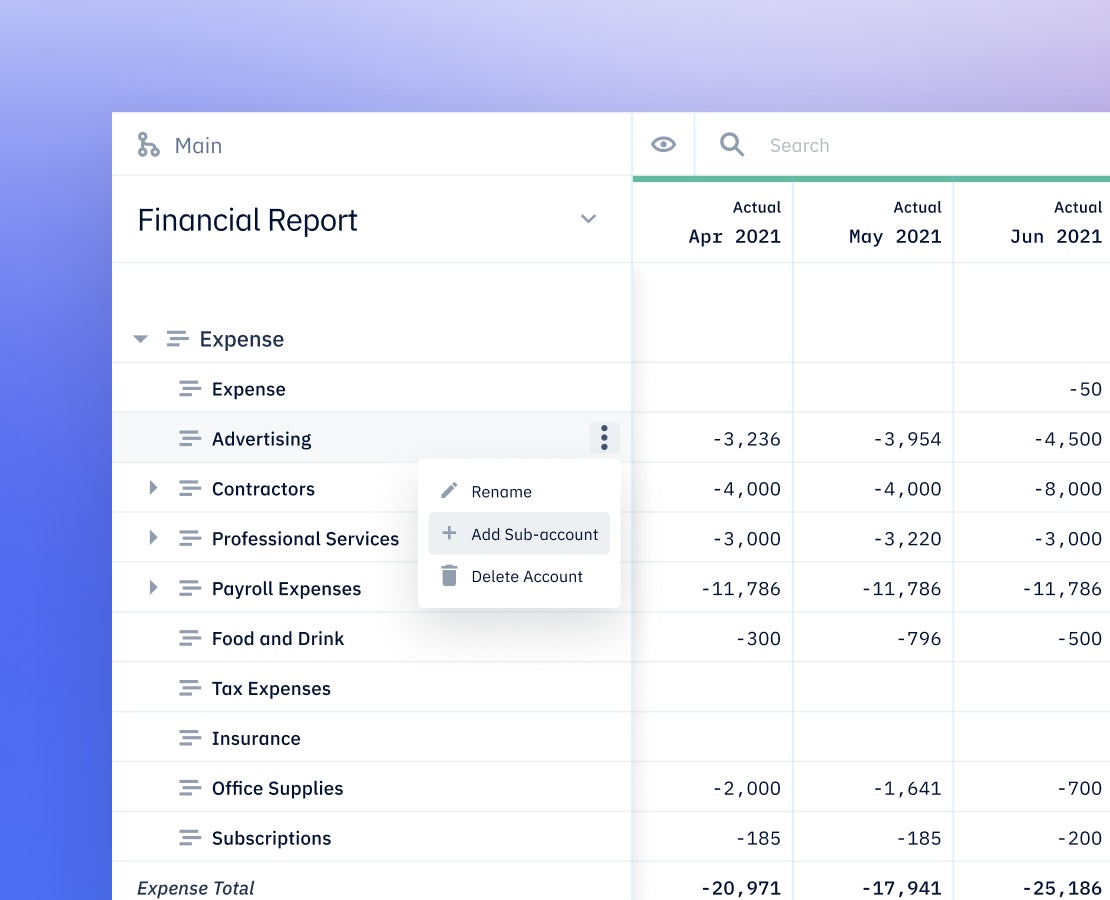Viewport: 1110px width, 900px height.
Task: Click the branch icon next to Main
Action: pyautogui.click(x=148, y=144)
